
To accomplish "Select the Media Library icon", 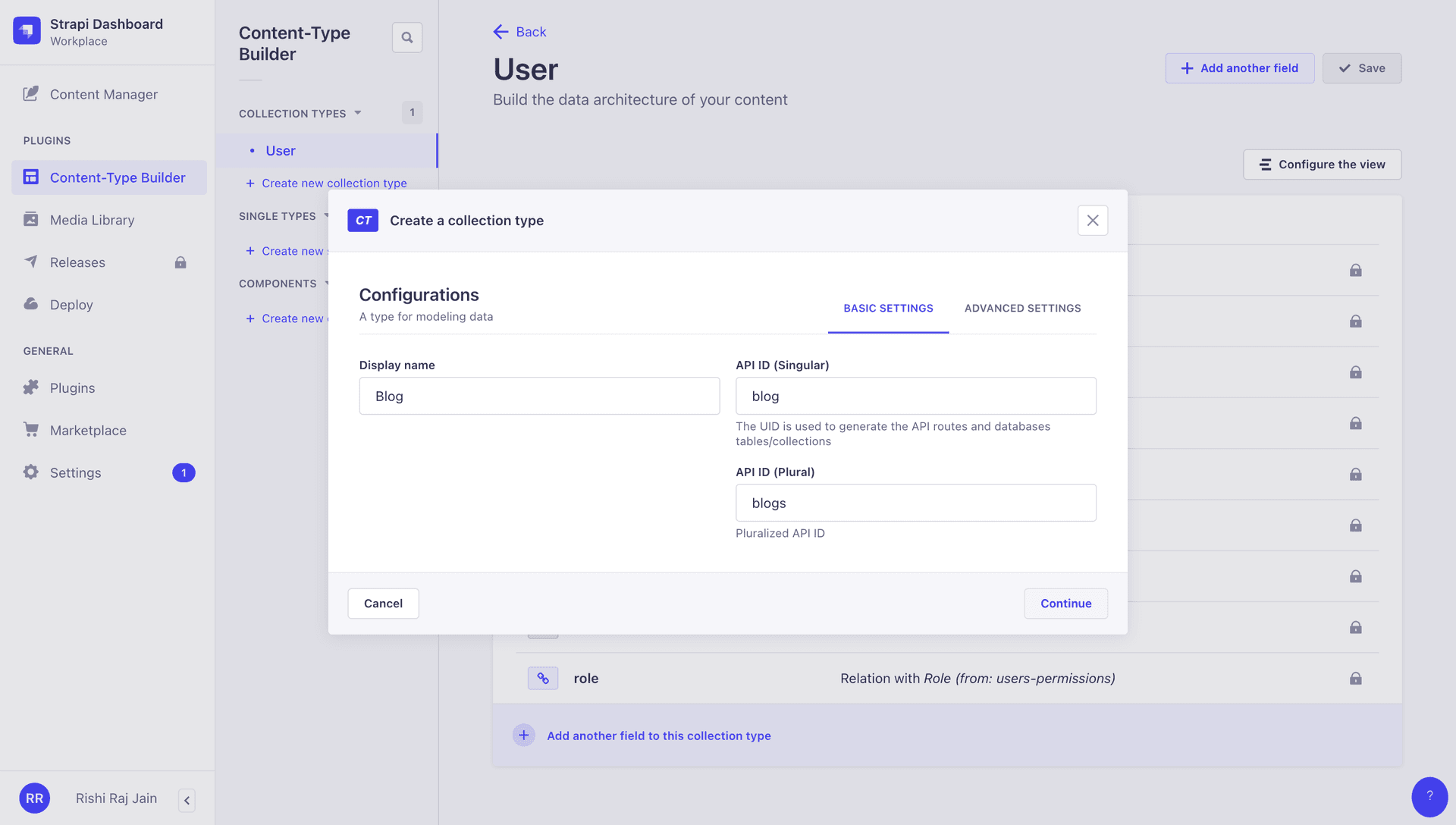I will pos(30,219).
